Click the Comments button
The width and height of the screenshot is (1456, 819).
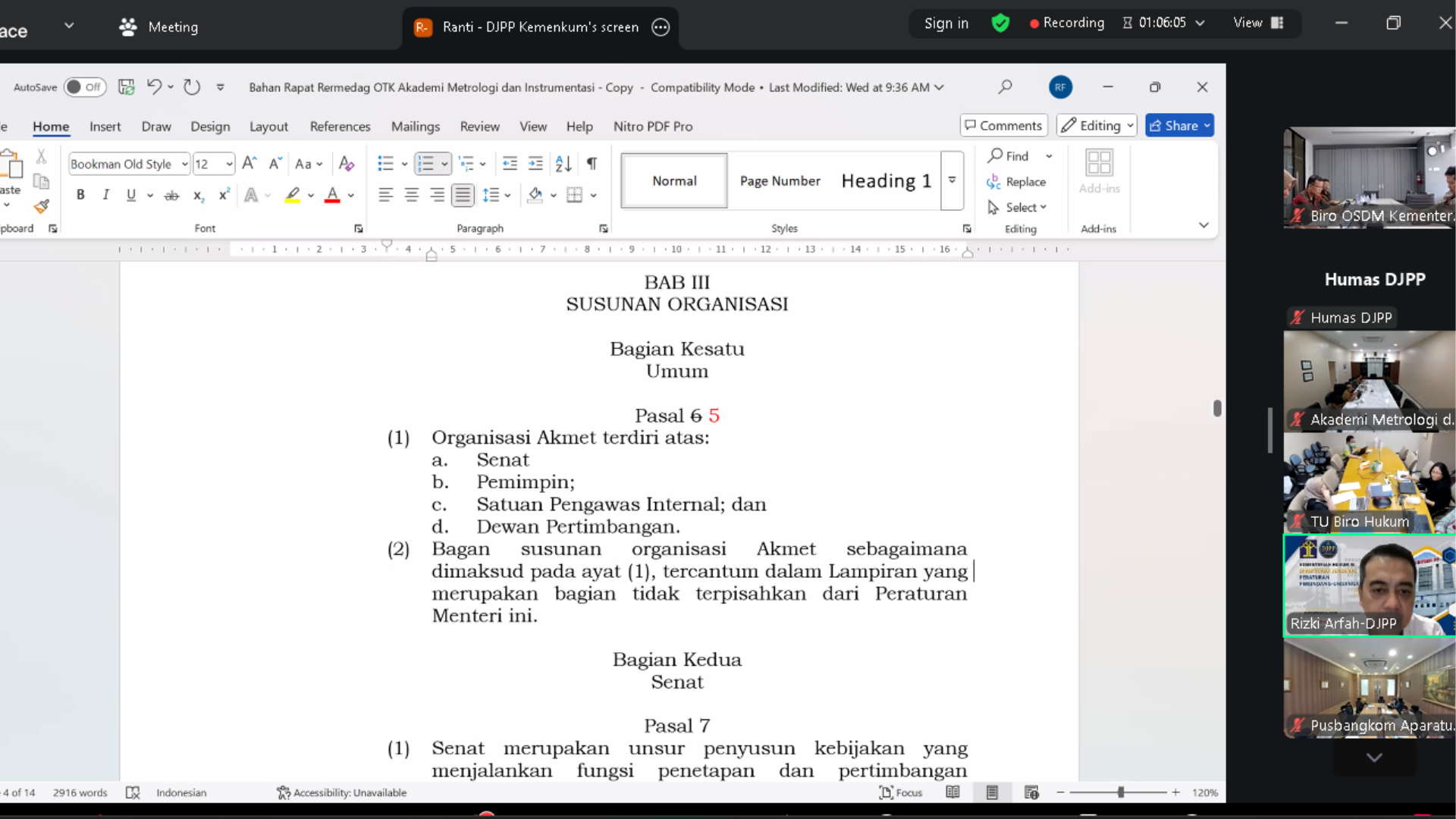coord(1003,126)
